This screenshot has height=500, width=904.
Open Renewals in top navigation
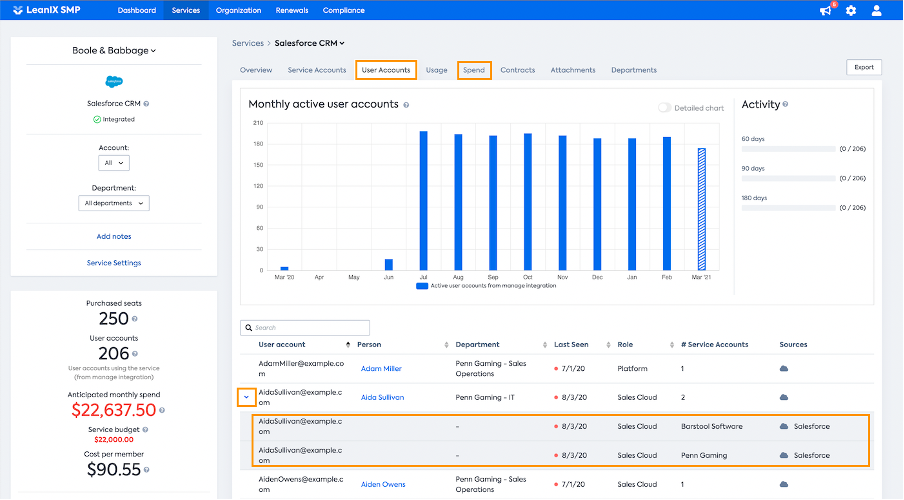292,10
